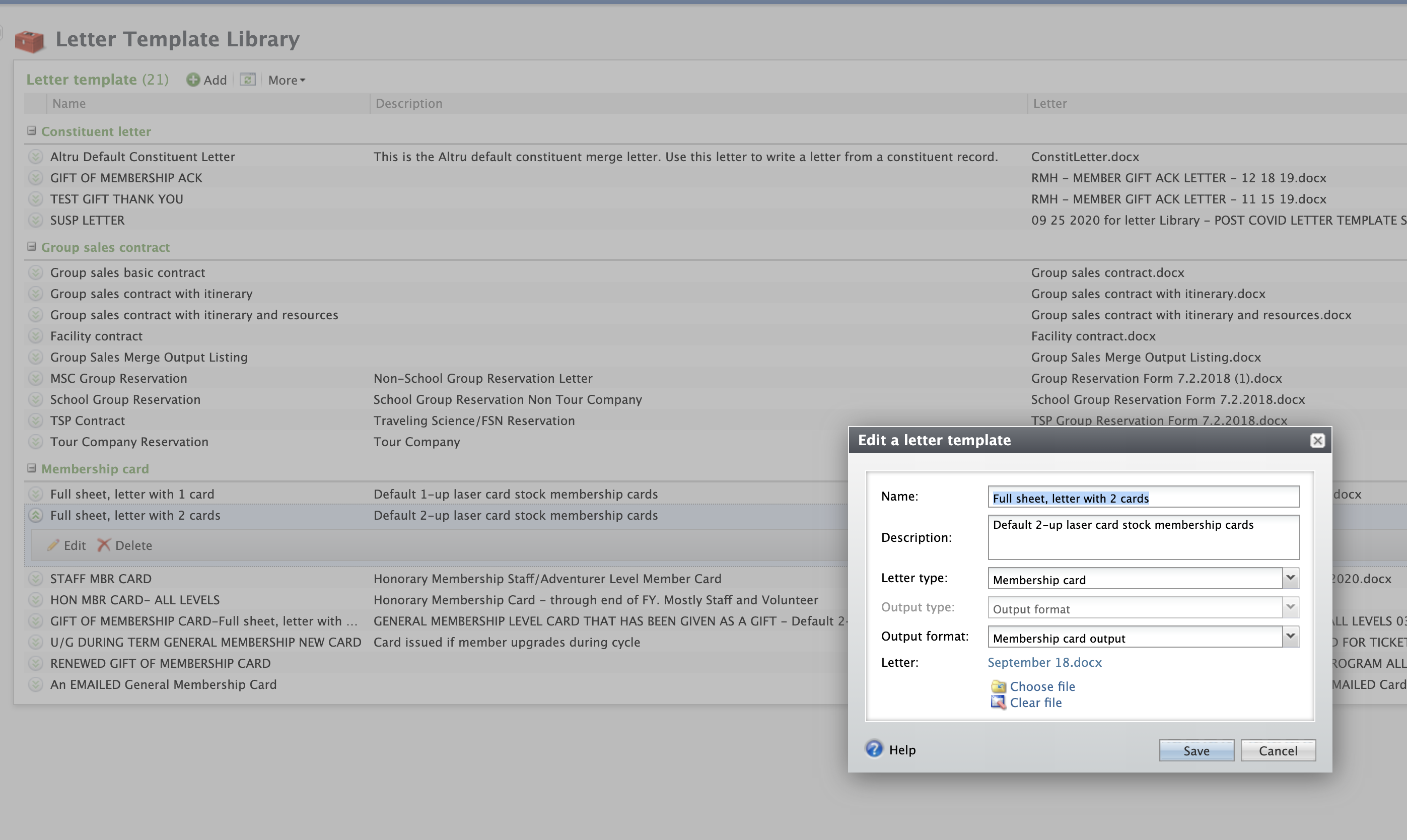The image size is (1407, 840).
Task: Collapse the Full sheet, letter with 2 cards row
Action: tap(36, 515)
